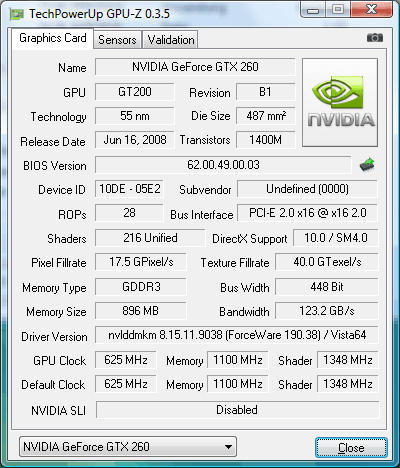
Task: Click the Device ID field 10DE - 05E2
Action: (x=129, y=189)
